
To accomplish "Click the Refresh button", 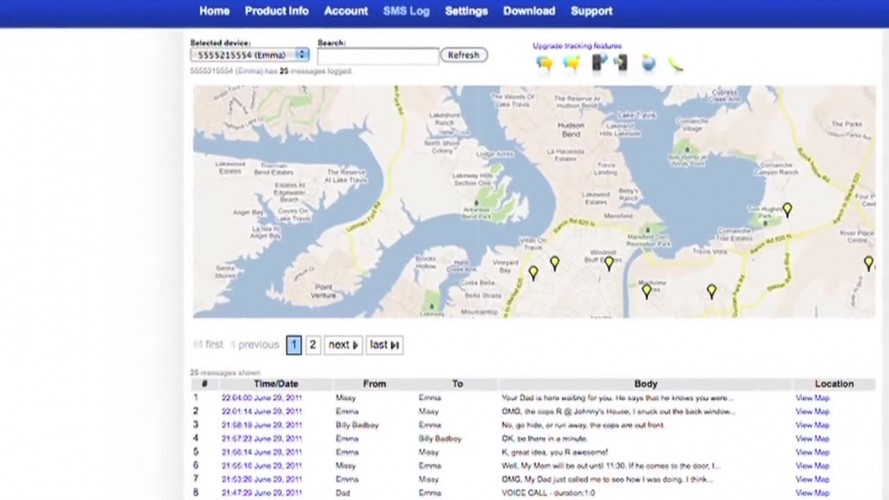I will coord(464,55).
